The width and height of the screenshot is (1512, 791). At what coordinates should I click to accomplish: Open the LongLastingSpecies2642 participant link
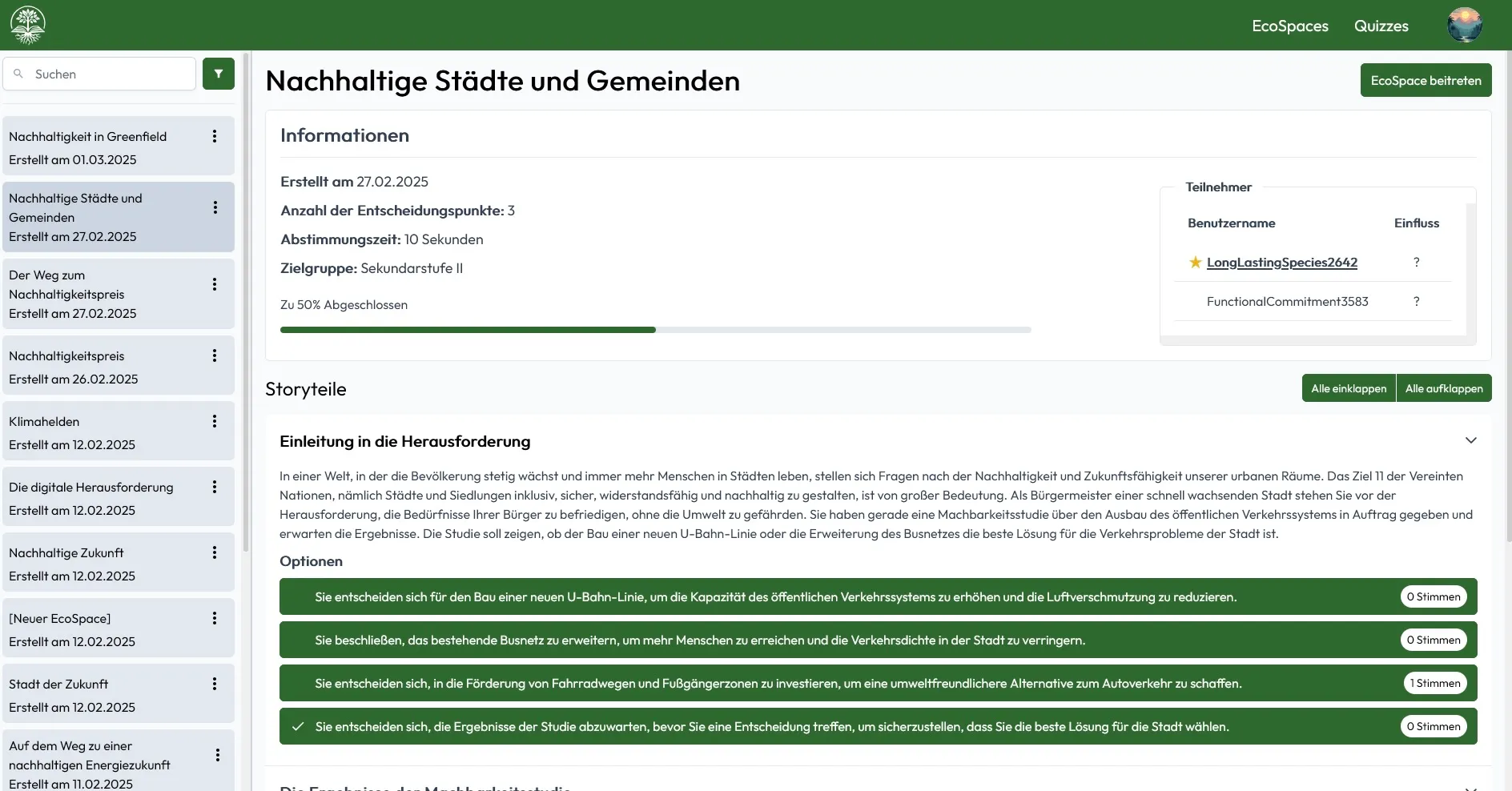pos(1282,263)
